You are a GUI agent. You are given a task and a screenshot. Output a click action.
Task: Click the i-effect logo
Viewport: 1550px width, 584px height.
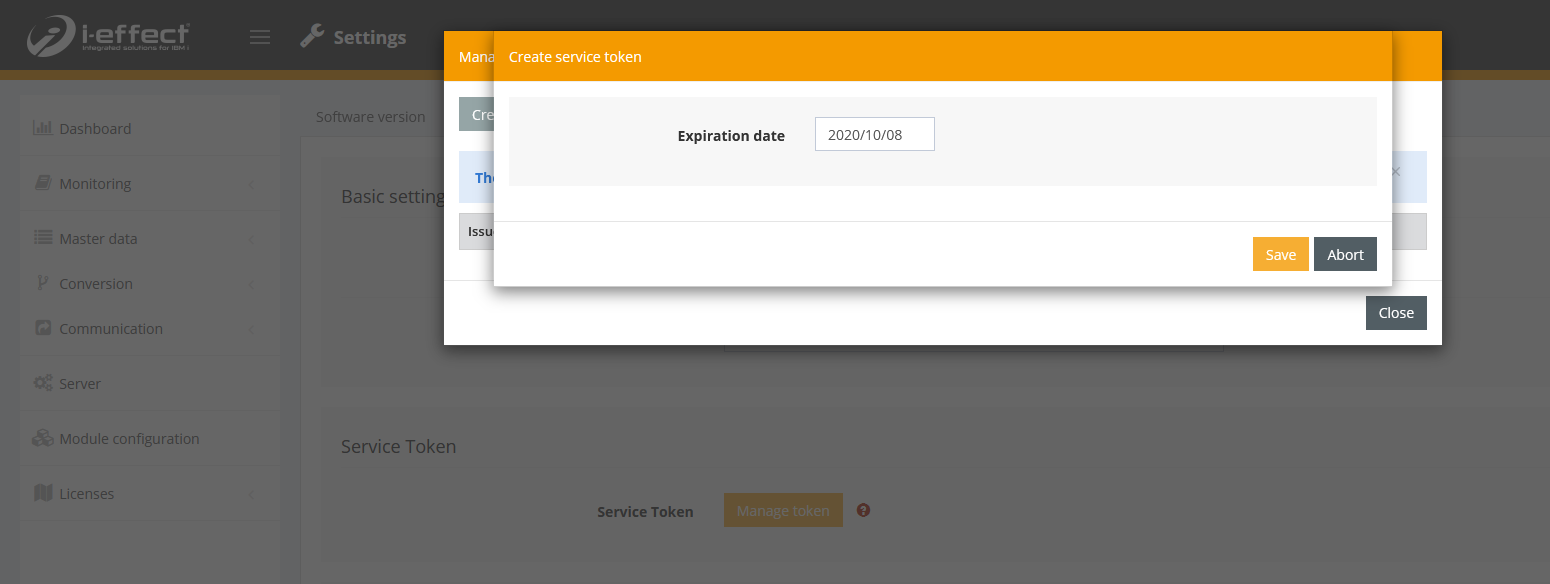point(108,36)
